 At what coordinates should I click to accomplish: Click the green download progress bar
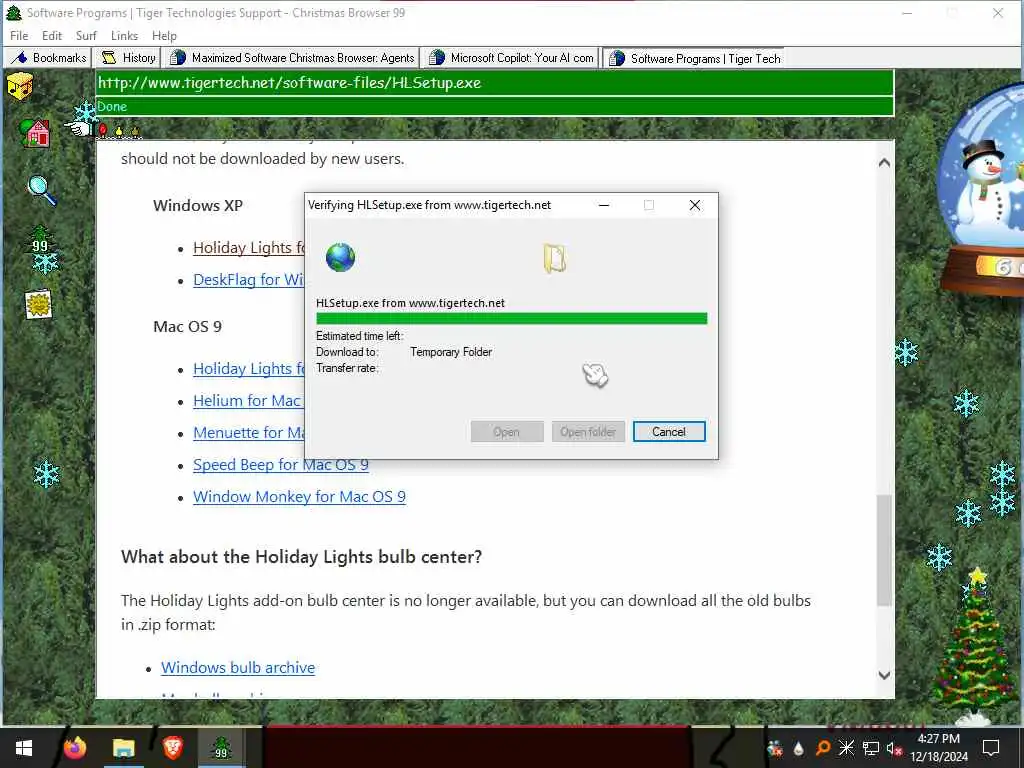pyautogui.click(x=511, y=318)
